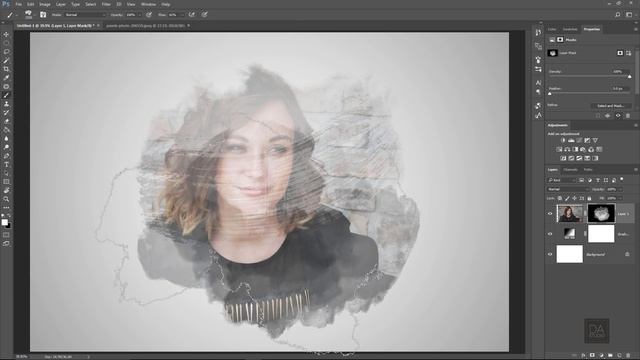Open layer blend mode dropdown in Layers
640x360 pixels.
pyautogui.click(x=568, y=189)
